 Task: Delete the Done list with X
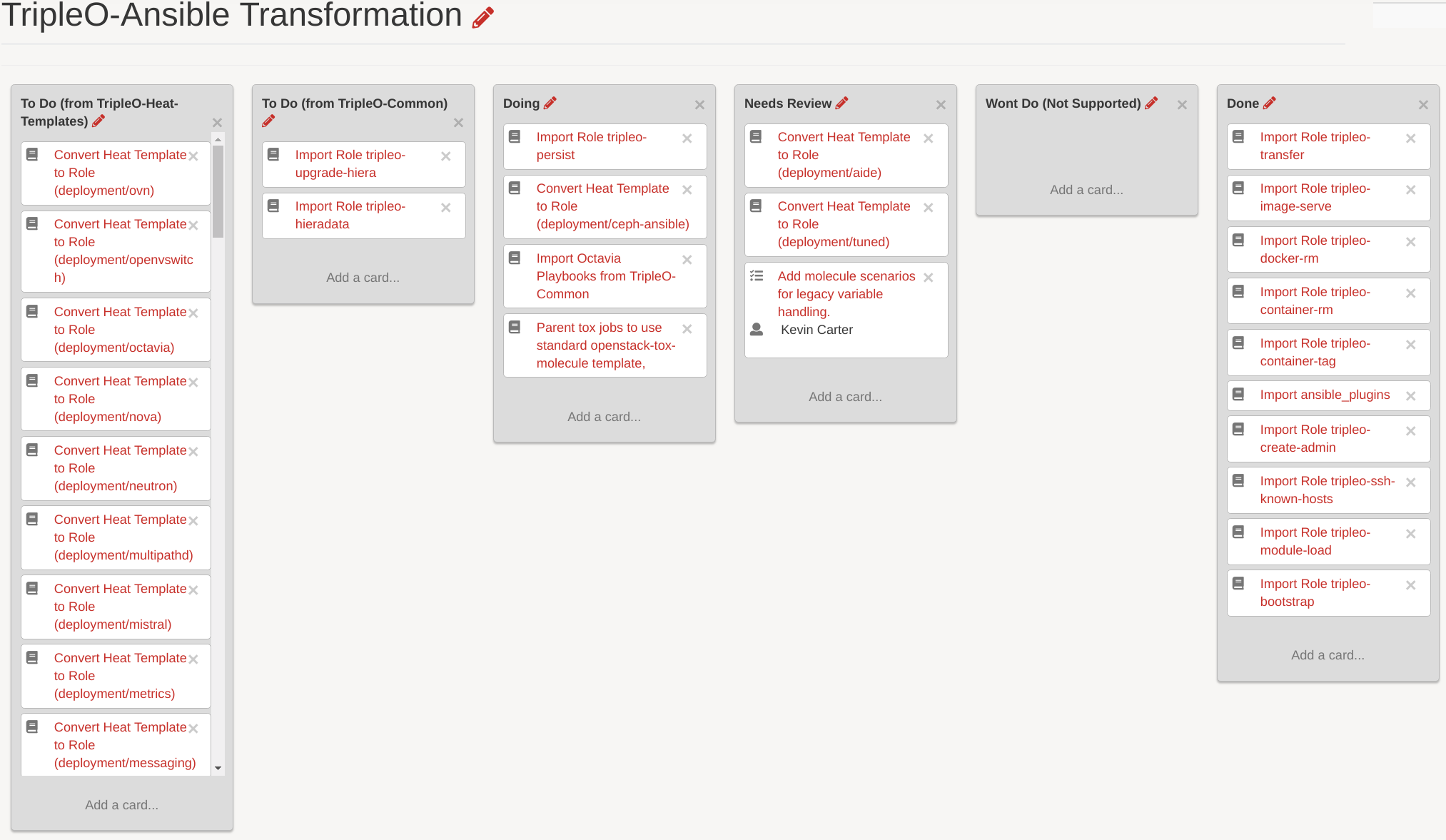tap(1423, 105)
